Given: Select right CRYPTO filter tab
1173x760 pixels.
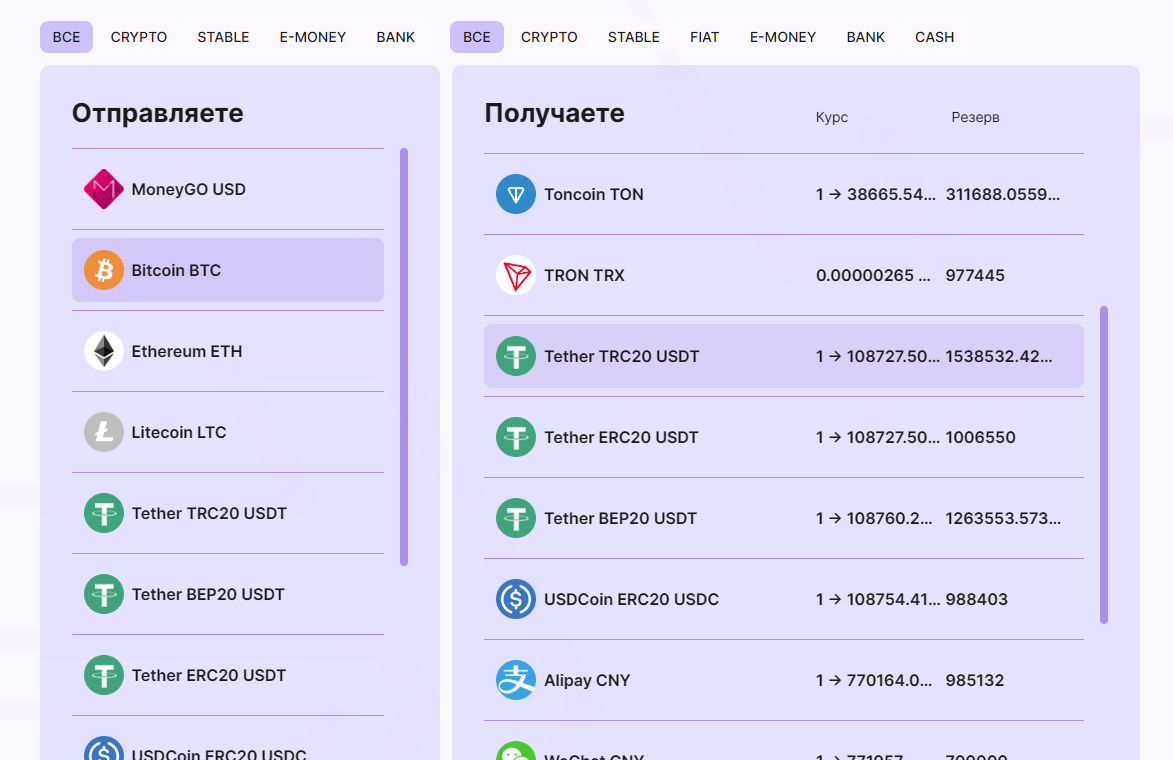Looking at the screenshot, I should [549, 37].
